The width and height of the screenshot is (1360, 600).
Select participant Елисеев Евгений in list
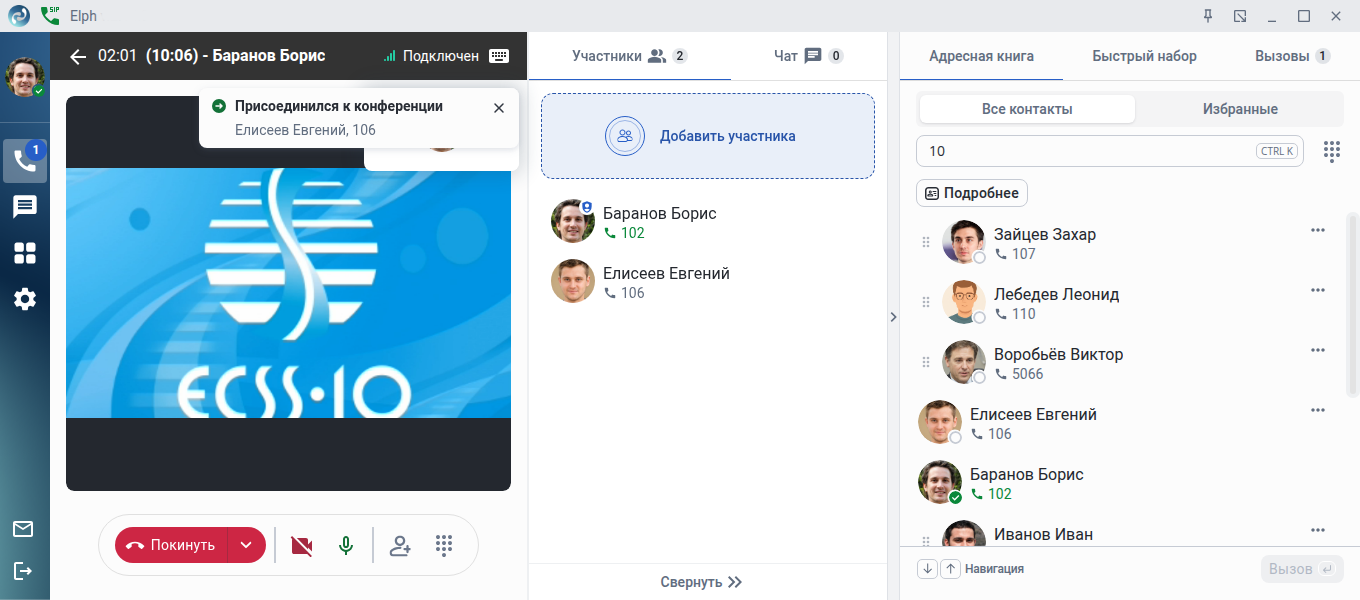tap(708, 282)
